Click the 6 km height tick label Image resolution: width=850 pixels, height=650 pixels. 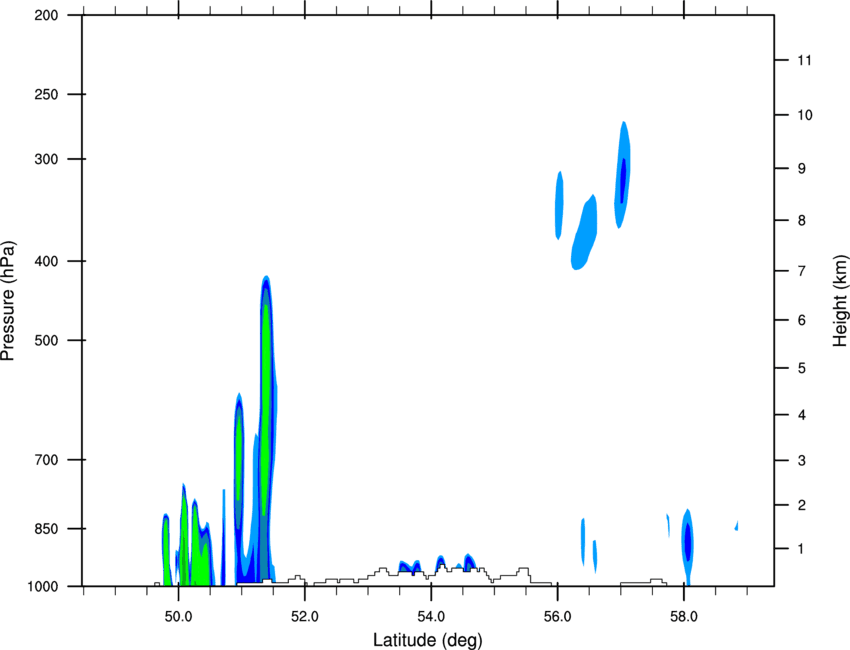point(802,320)
